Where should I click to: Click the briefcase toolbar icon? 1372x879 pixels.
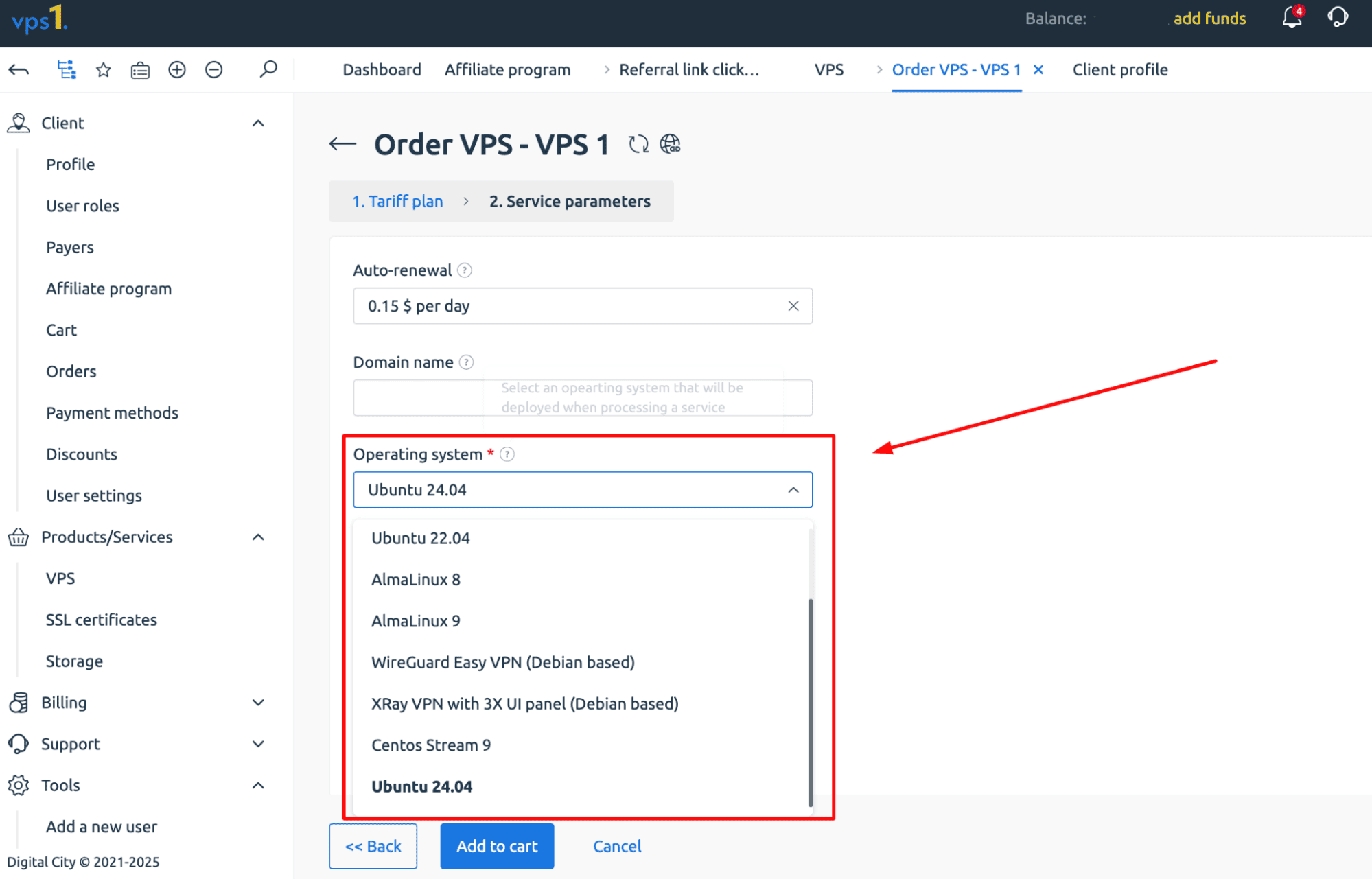(x=140, y=70)
